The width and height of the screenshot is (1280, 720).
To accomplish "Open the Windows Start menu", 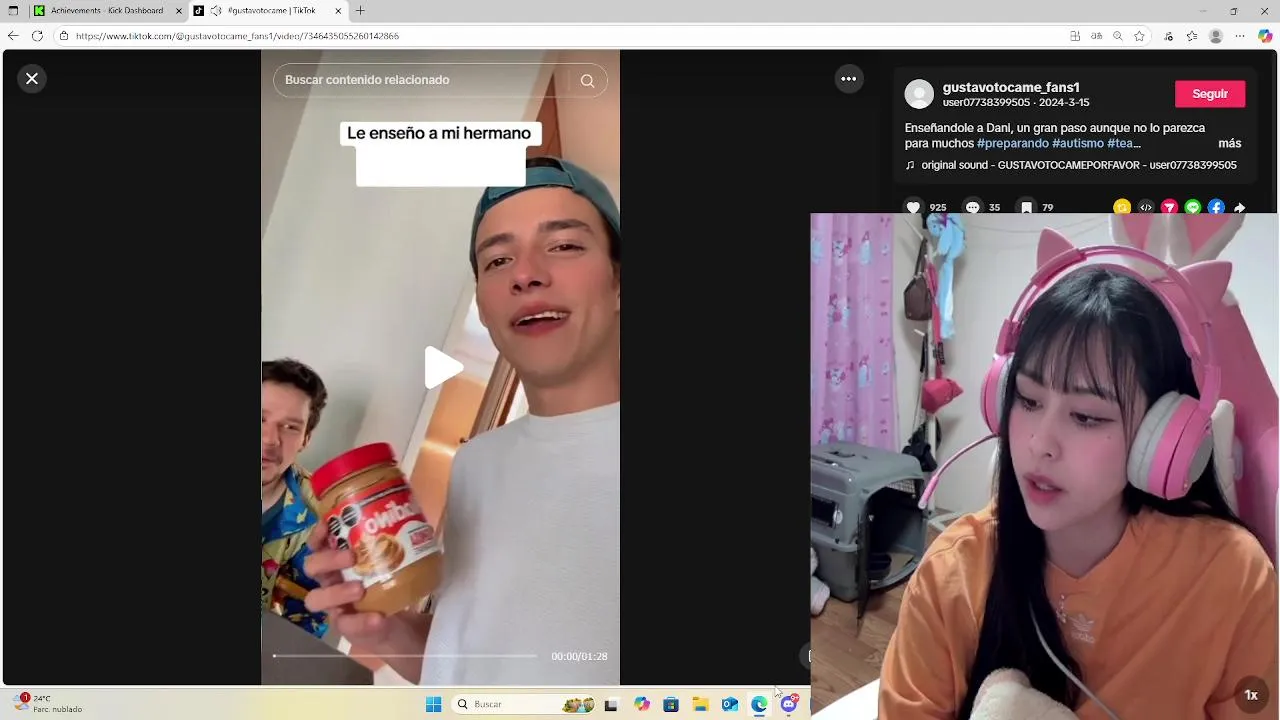I will point(433,705).
